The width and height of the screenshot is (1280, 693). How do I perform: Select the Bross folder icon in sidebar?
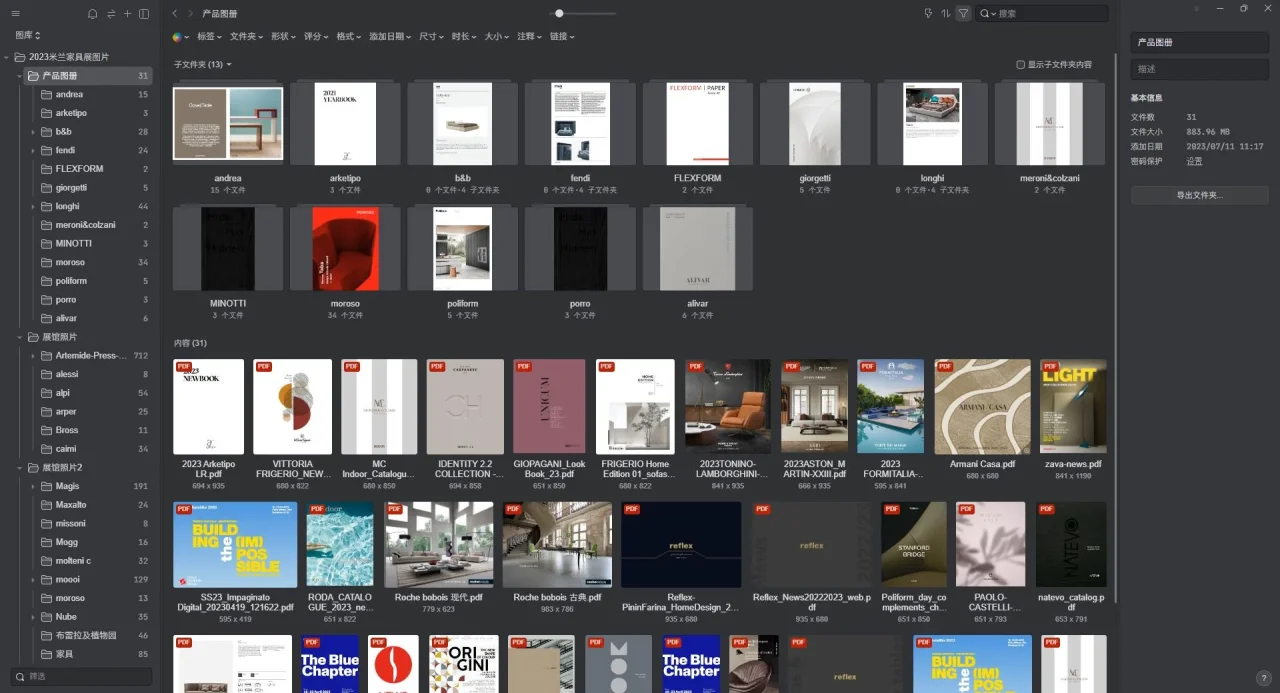[x=47, y=430]
